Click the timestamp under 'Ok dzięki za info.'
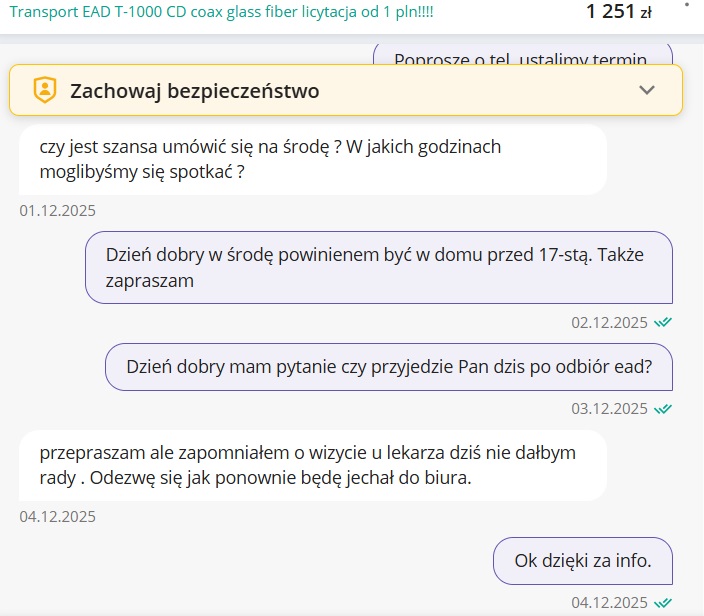The height and width of the screenshot is (616, 704). point(609,603)
